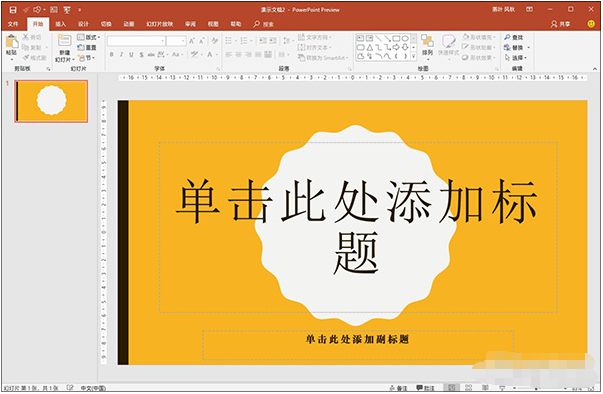Image resolution: width=603 pixels, height=394 pixels.
Task: Expand the shapes gallery more arrow
Action: pyautogui.click(x=414, y=57)
